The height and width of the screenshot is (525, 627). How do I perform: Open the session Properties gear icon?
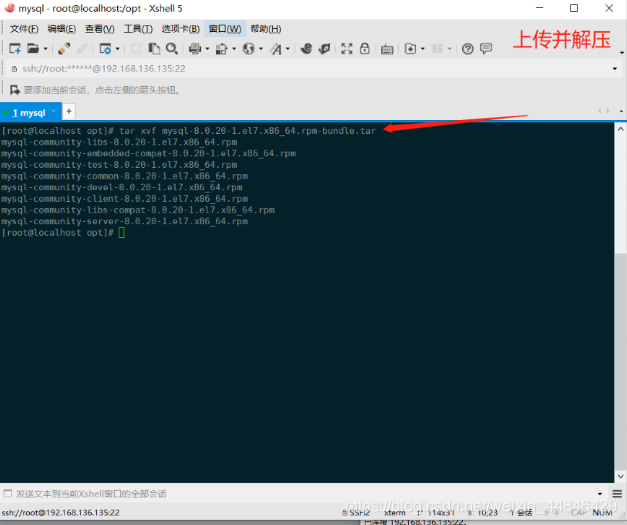106,49
